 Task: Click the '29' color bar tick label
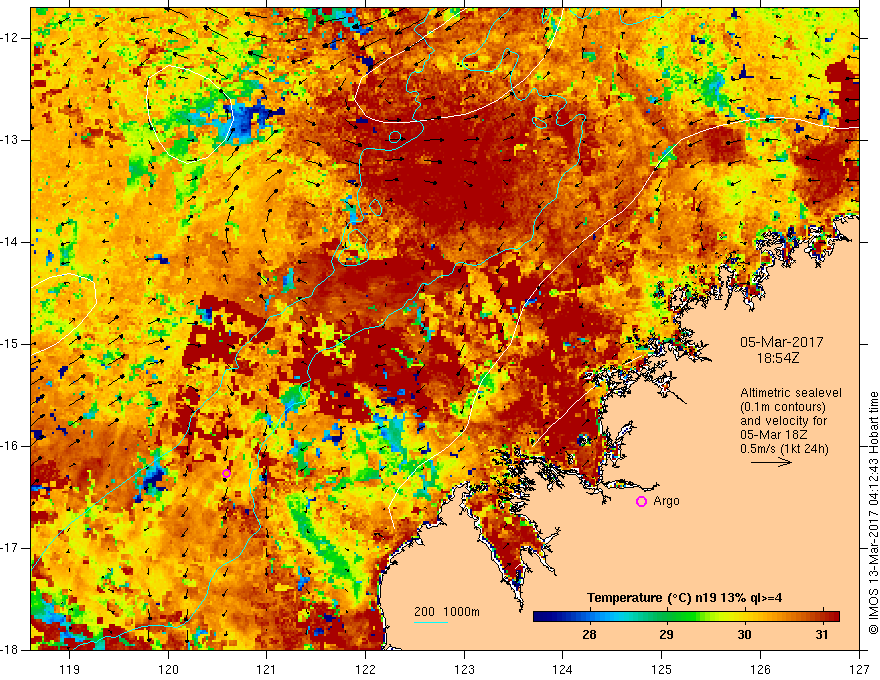666,635
